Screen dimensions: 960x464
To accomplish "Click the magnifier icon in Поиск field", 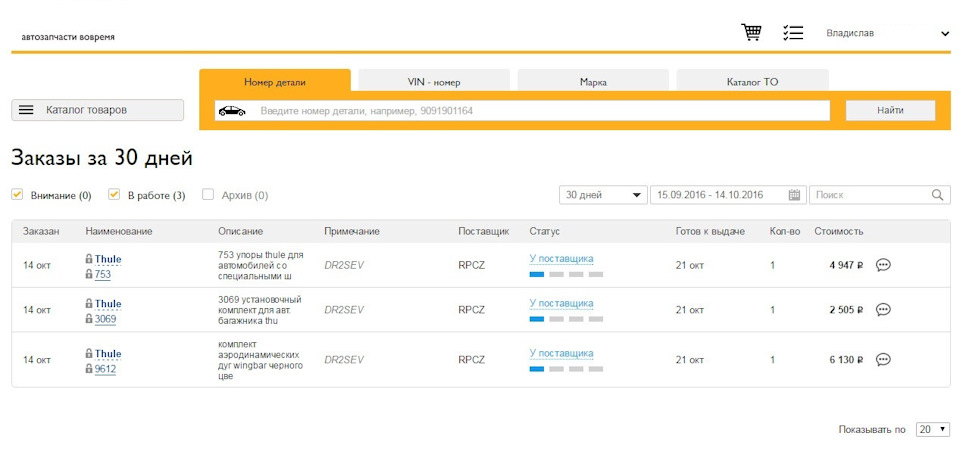I will click(937, 195).
